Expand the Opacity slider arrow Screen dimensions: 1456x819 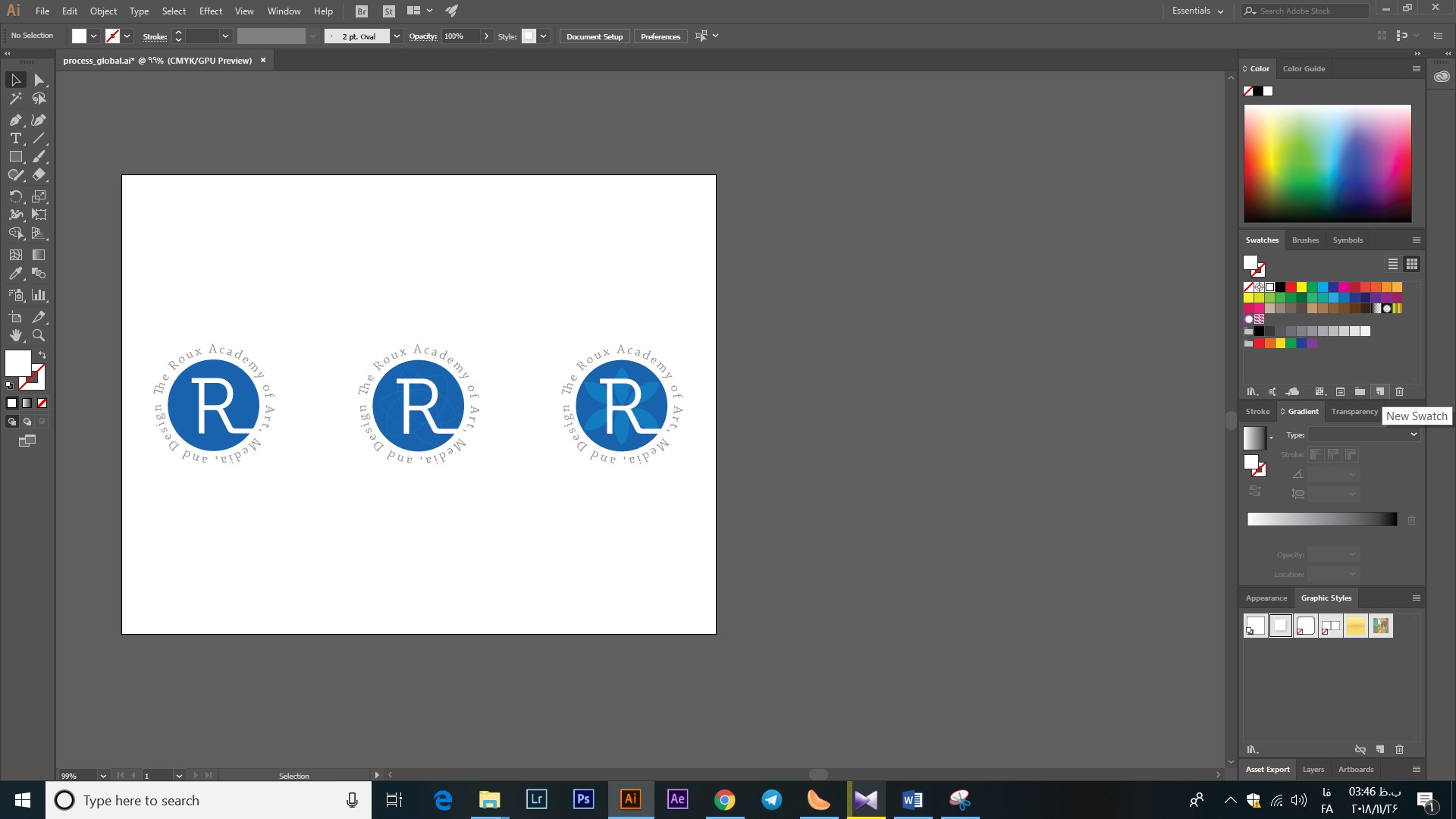(x=486, y=36)
